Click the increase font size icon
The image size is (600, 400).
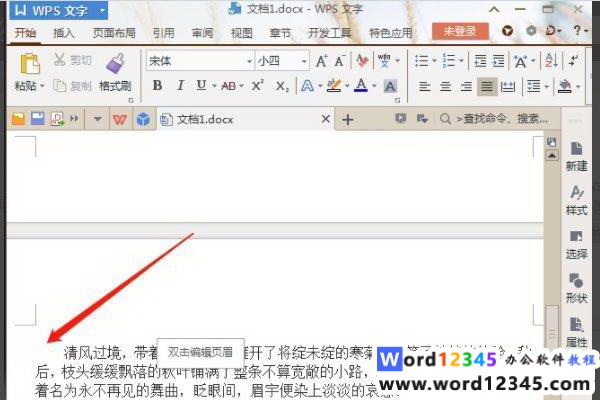click(x=322, y=61)
